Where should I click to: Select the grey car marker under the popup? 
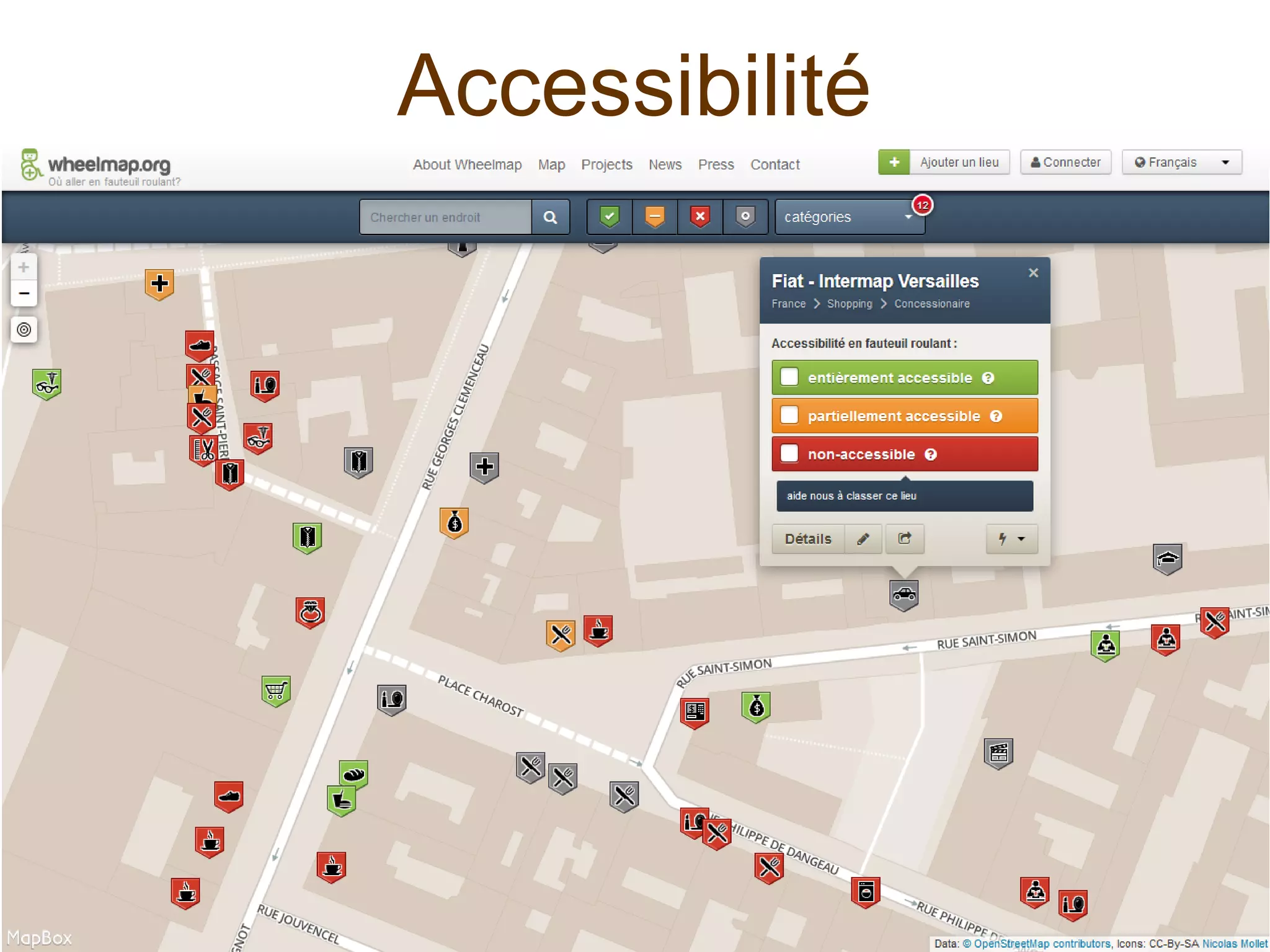[x=904, y=595]
